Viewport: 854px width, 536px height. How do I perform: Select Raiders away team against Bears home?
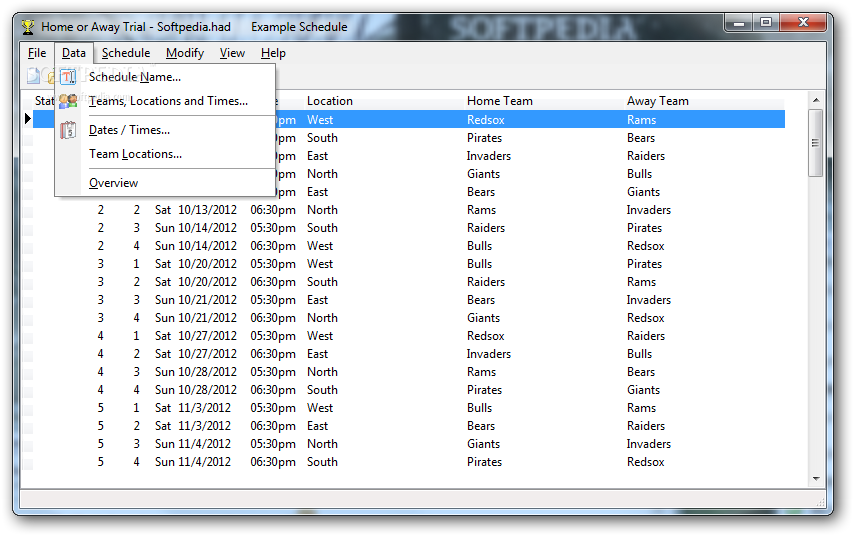coord(645,425)
